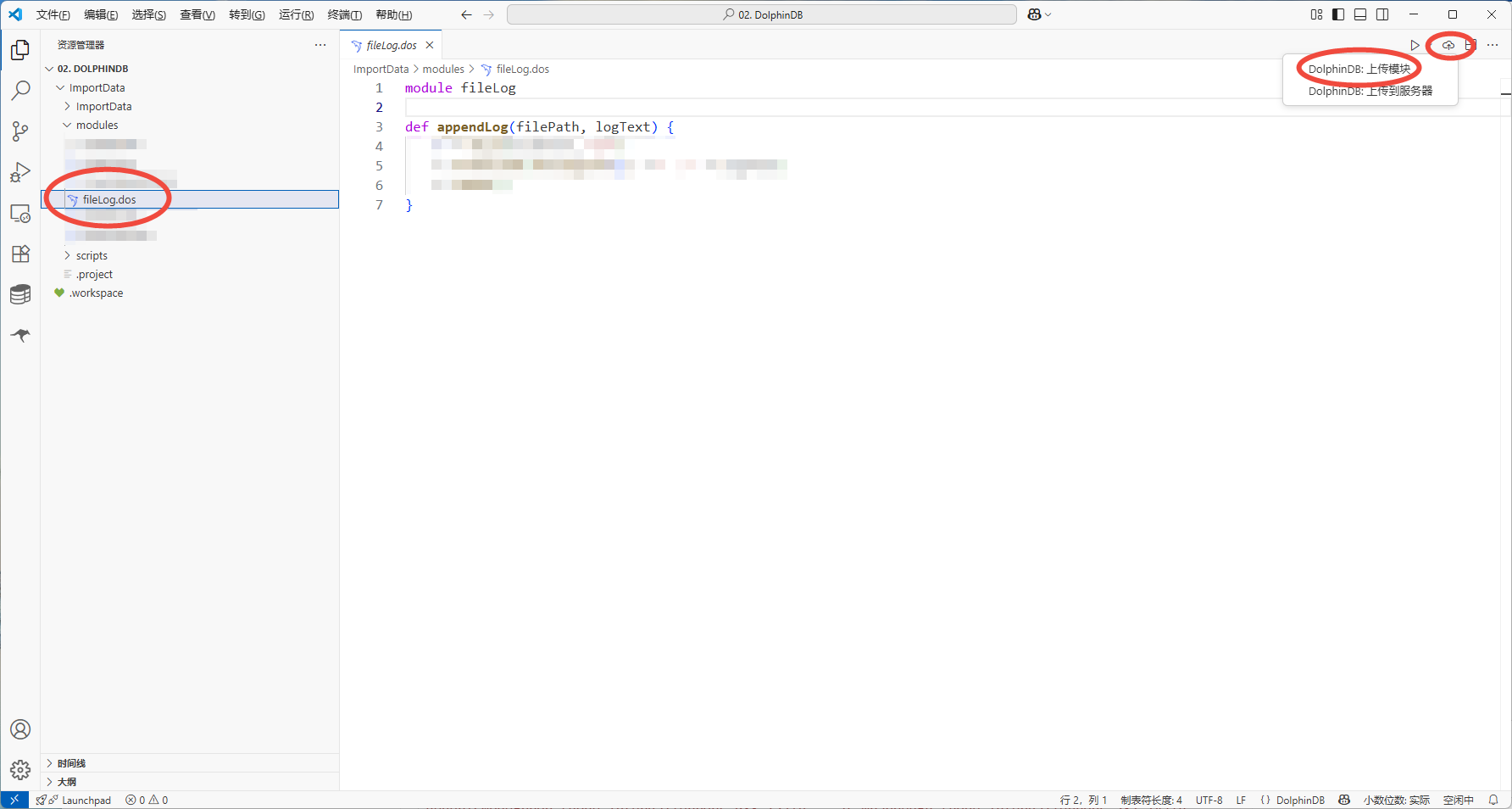Screen dimensions: 1512x809
Task: Open the Search view in activity bar
Action: point(20,91)
